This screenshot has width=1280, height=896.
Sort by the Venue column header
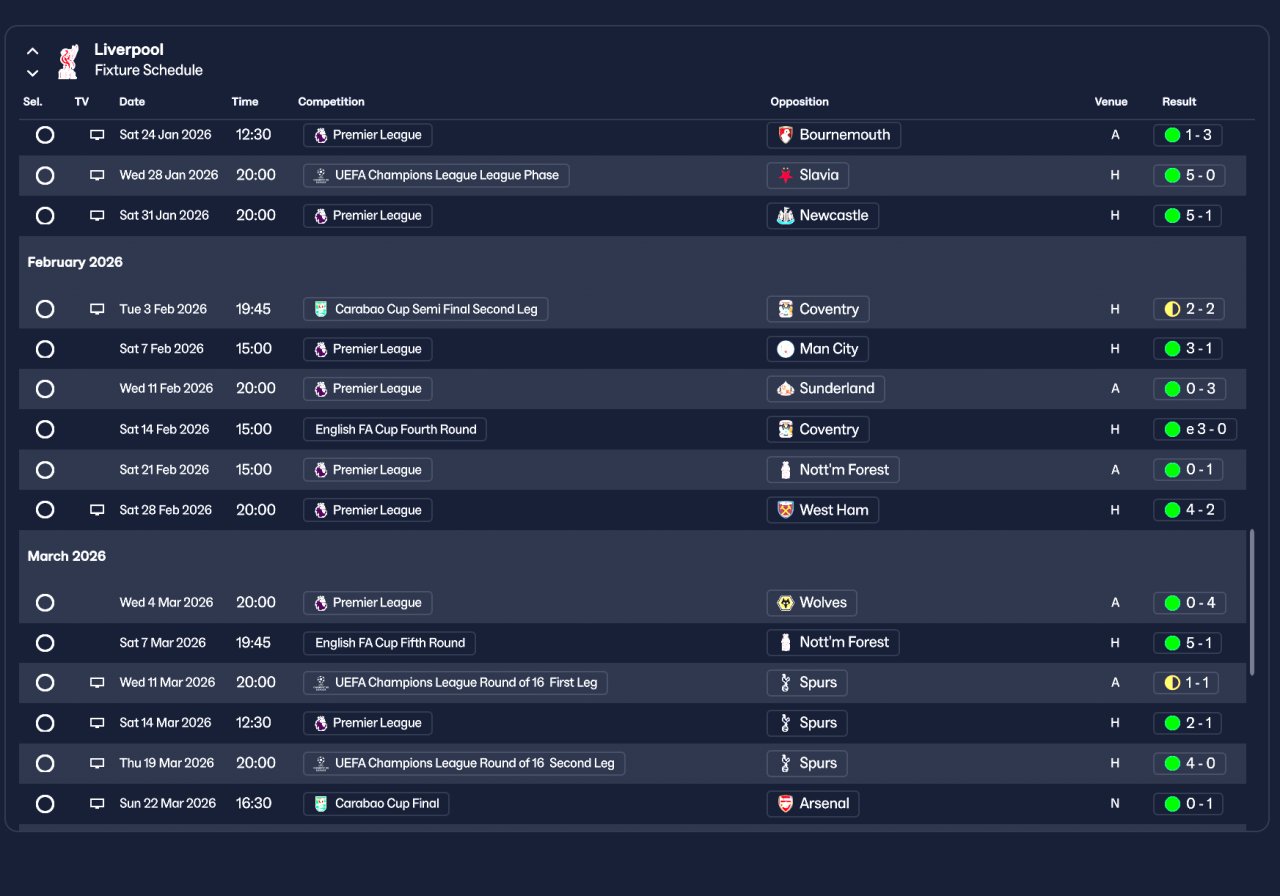tap(1111, 102)
